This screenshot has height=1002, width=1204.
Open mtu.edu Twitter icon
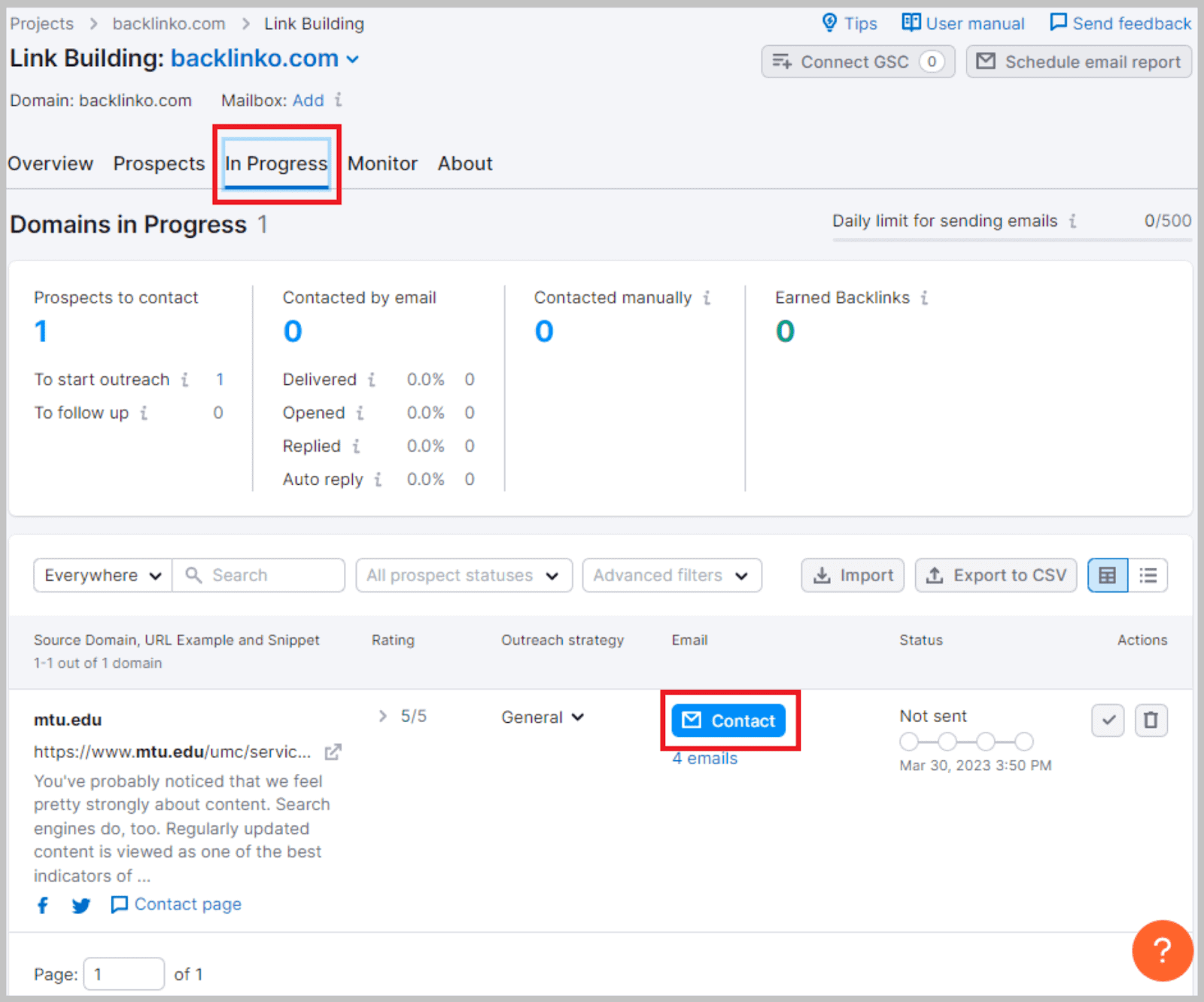point(81,905)
